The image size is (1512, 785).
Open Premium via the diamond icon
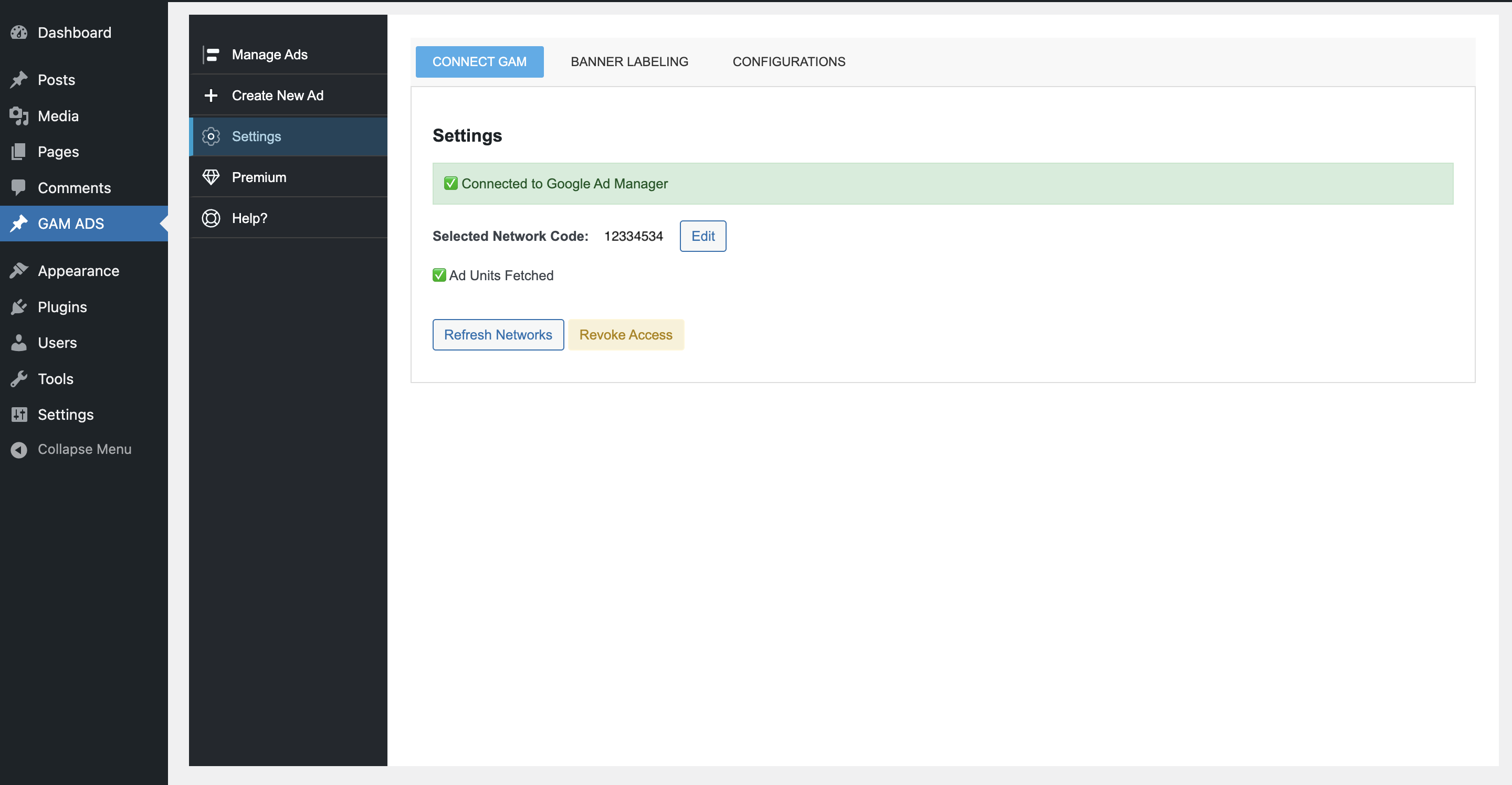(x=211, y=177)
